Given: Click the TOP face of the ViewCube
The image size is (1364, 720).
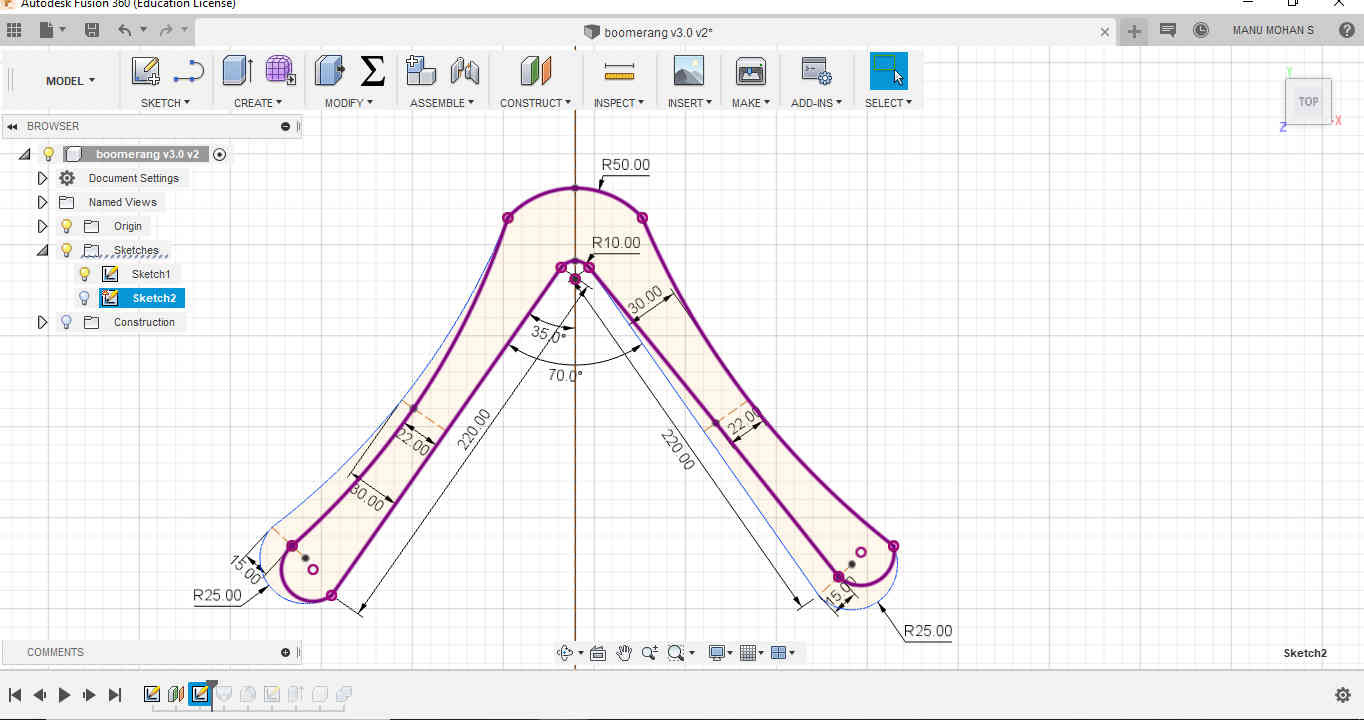Looking at the screenshot, I should pos(1308,101).
